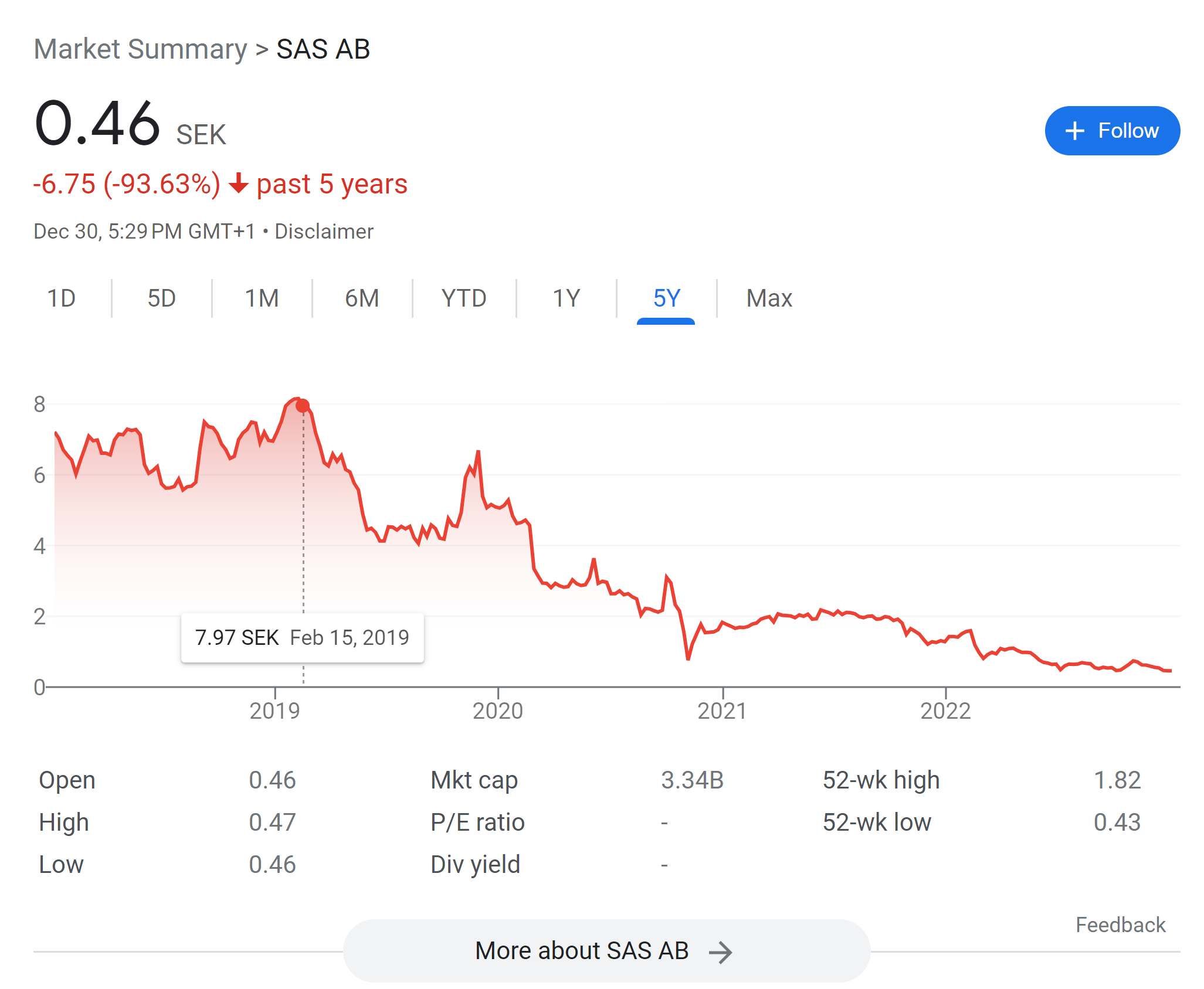Click the 2022 label on chart axis

click(945, 711)
